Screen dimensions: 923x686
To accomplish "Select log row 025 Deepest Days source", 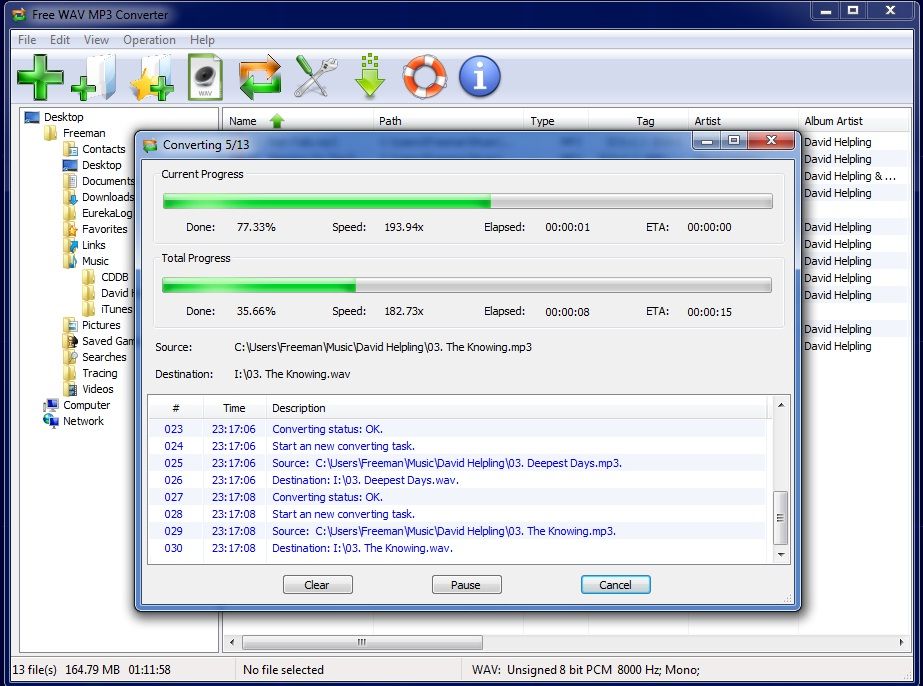I will pos(457,463).
